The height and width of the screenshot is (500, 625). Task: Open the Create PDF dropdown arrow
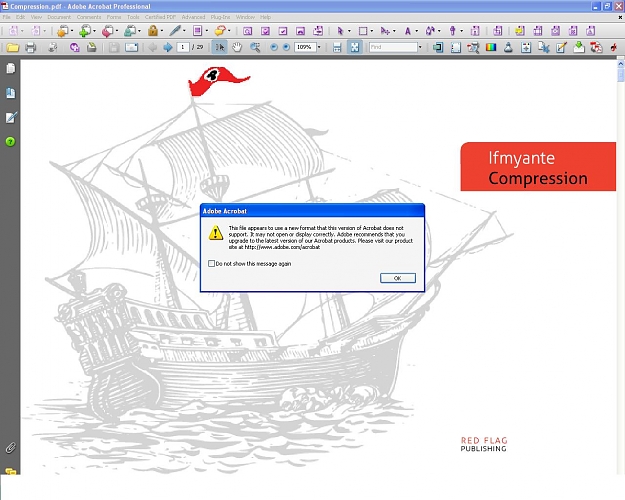tap(72, 31)
